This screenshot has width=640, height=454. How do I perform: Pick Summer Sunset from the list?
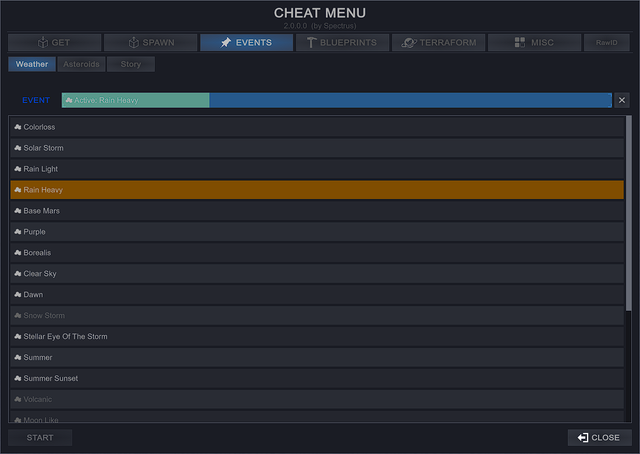(x=317, y=378)
